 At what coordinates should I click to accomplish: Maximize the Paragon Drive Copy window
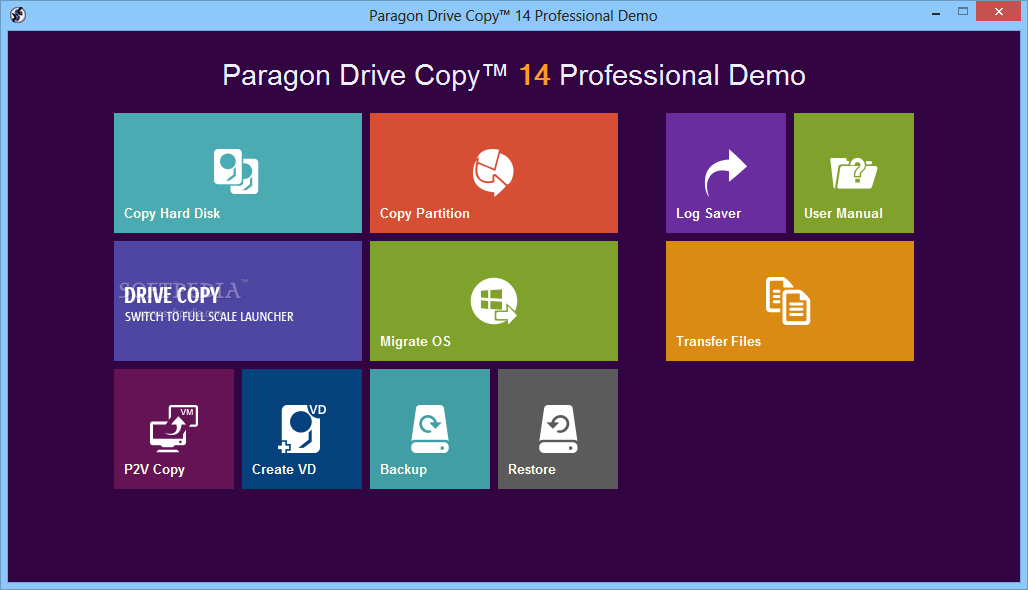pos(962,12)
